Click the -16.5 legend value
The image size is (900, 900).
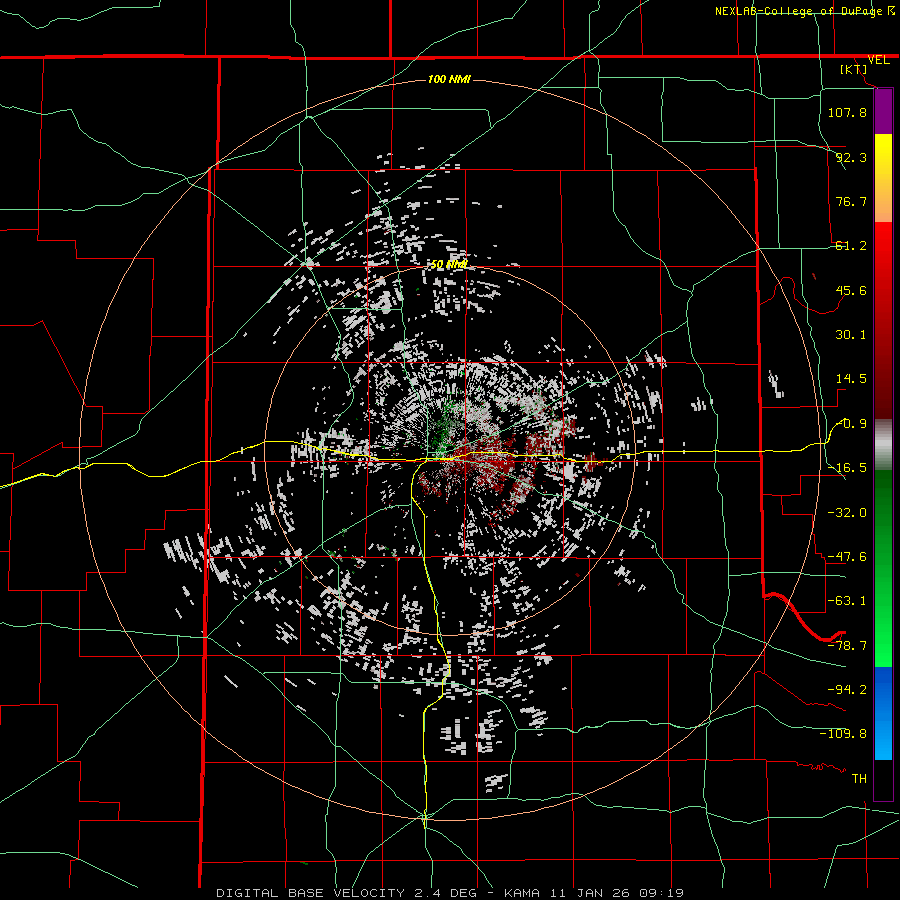pyautogui.click(x=847, y=468)
